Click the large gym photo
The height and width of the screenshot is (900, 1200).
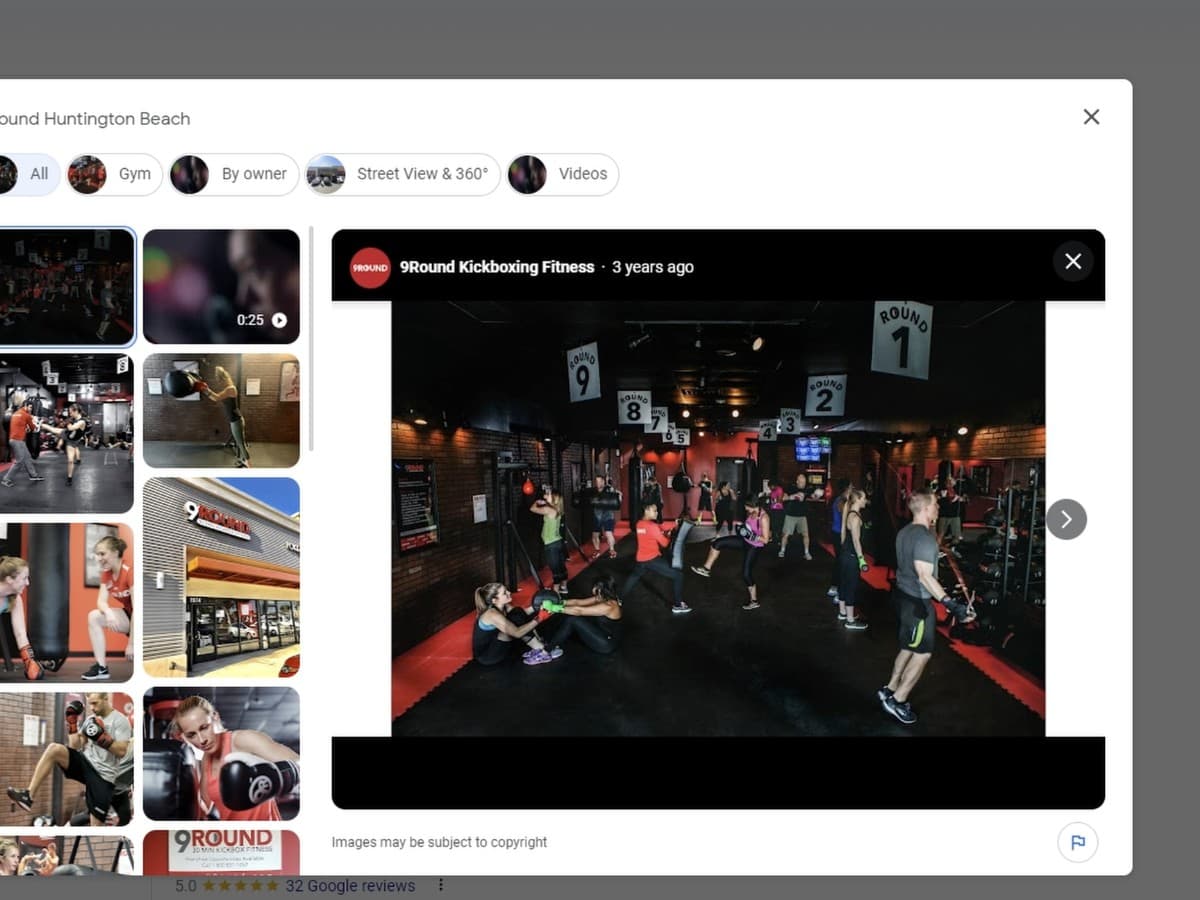(x=718, y=518)
